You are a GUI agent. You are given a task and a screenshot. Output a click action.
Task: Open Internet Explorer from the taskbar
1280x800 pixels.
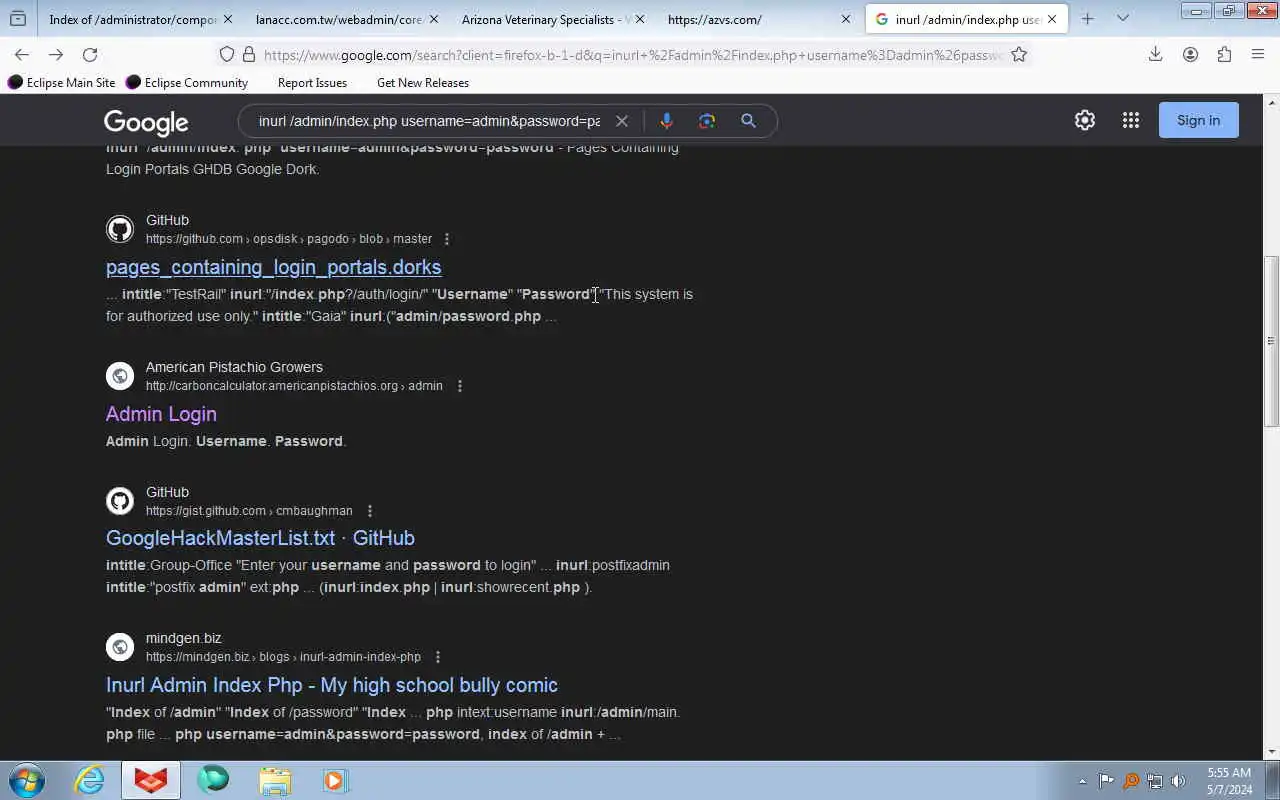pyautogui.click(x=90, y=780)
